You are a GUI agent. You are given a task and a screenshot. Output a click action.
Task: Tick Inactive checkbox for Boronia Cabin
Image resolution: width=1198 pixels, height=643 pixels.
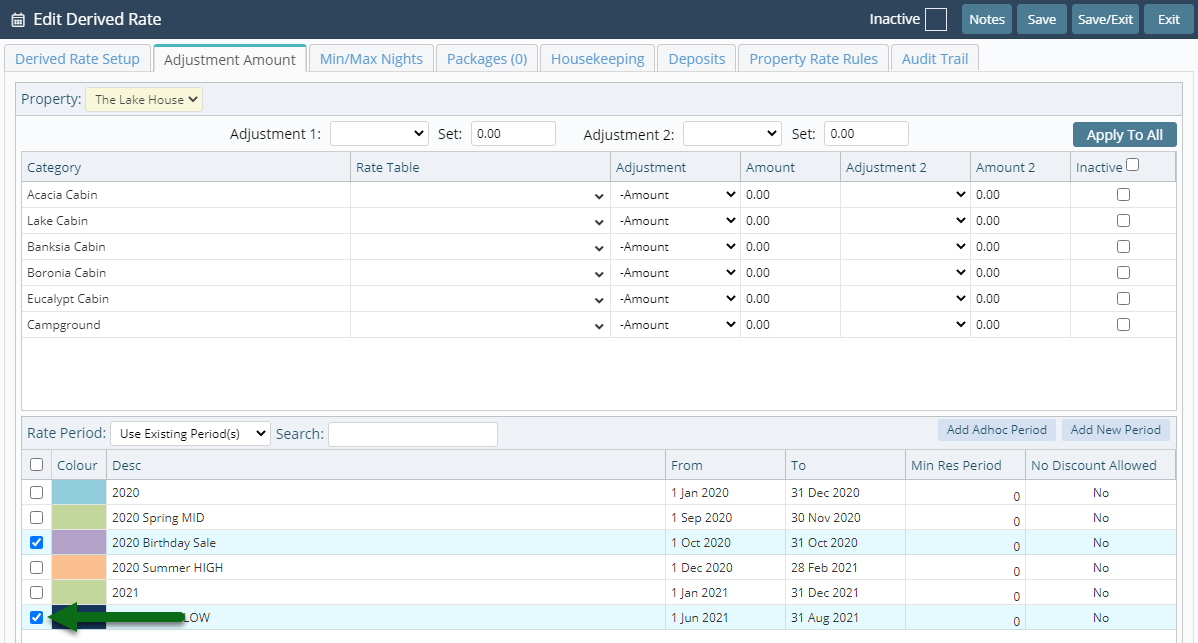coord(1123,273)
